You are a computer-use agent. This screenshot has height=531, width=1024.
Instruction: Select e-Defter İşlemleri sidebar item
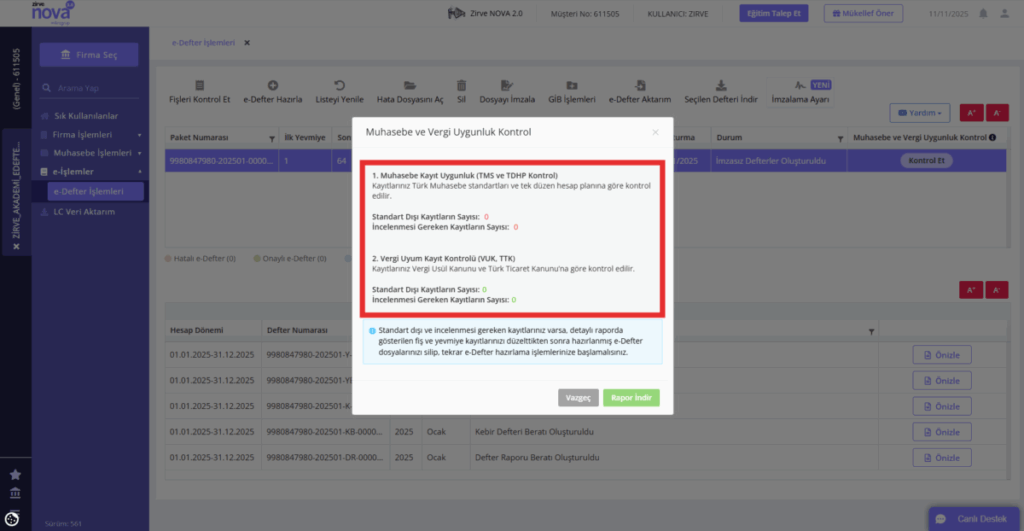pyautogui.click(x=95, y=191)
